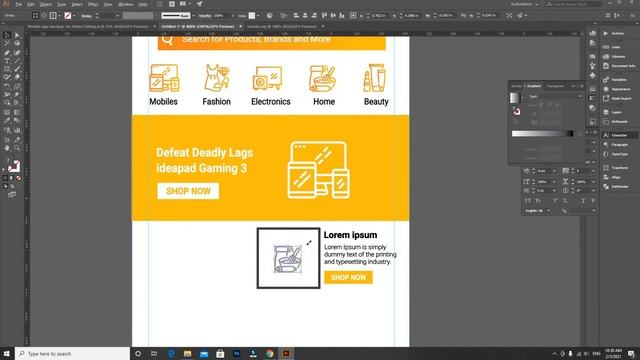Open the View menu
This screenshot has width=640, height=360.
click(x=108, y=4)
